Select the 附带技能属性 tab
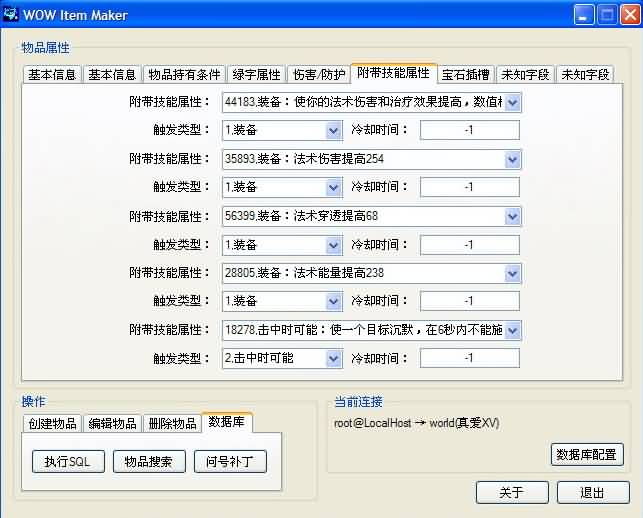The image size is (643, 518). click(394, 73)
